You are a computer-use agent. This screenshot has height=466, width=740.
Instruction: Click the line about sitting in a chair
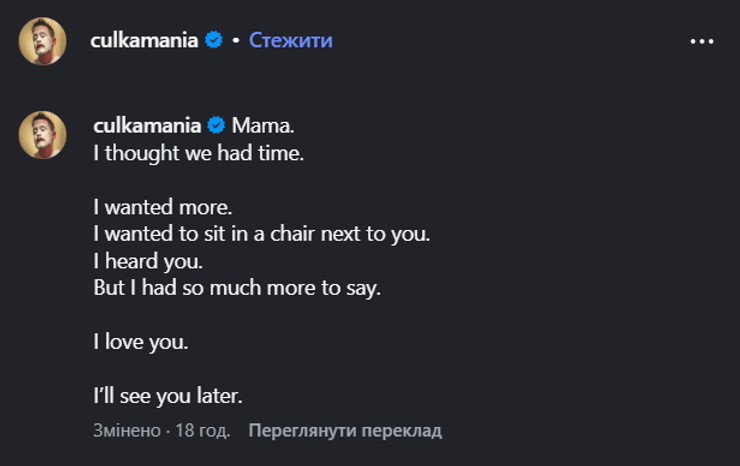point(260,234)
